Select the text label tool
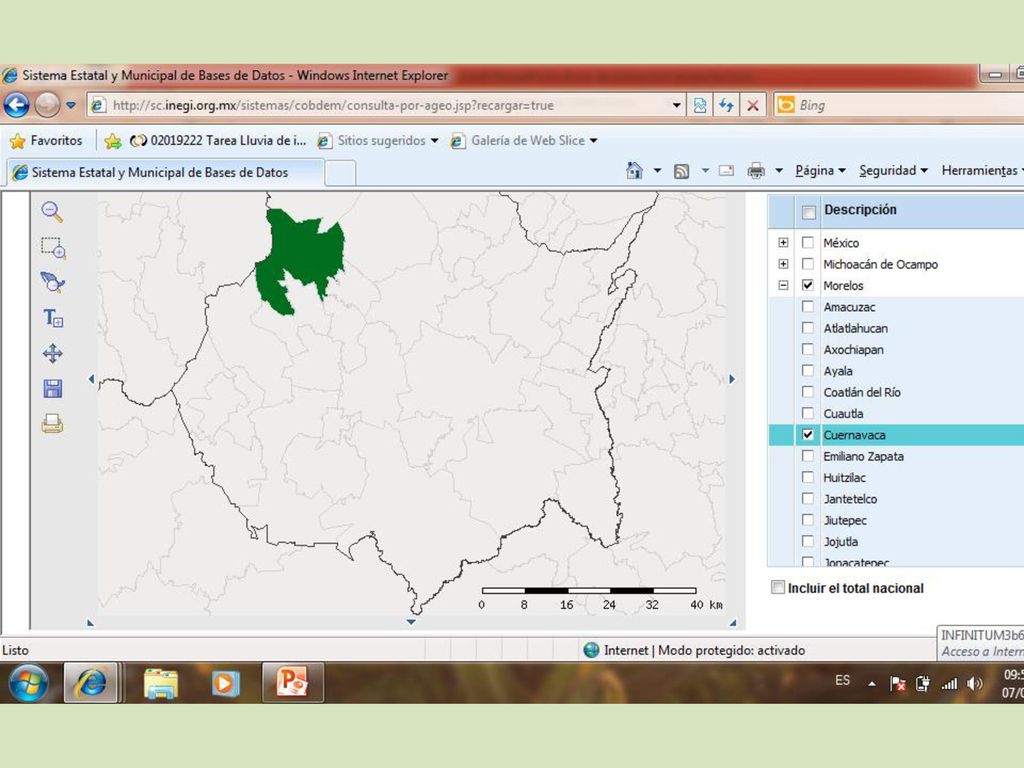This screenshot has height=768, width=1024. click(53, 318)
